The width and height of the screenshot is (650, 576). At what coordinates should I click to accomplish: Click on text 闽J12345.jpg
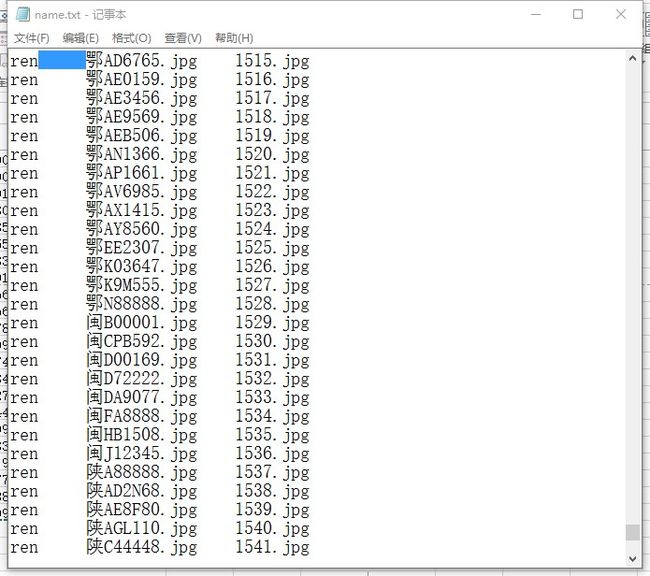[142, 453]
